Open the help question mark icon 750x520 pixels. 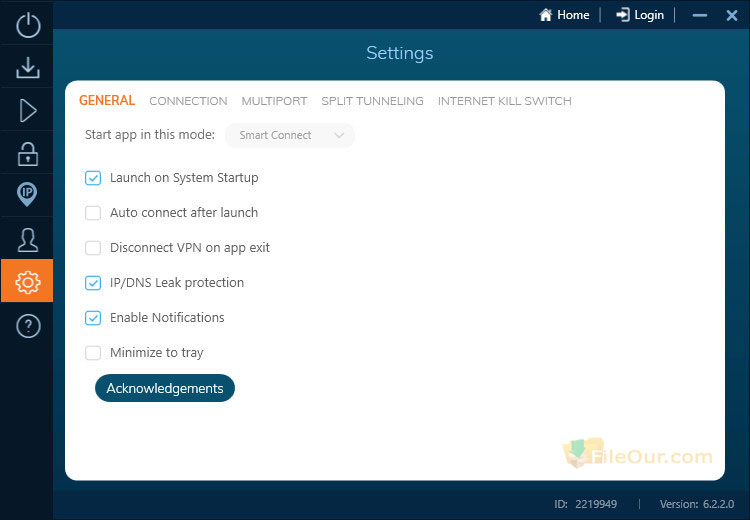[x=28, y=326]
